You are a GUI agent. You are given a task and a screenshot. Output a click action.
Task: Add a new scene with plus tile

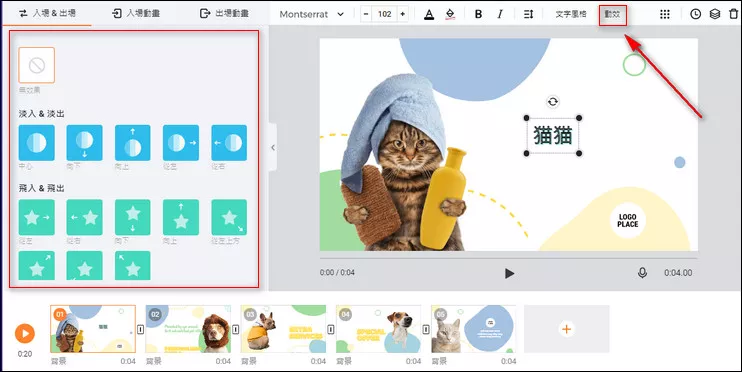coord(566,329)
